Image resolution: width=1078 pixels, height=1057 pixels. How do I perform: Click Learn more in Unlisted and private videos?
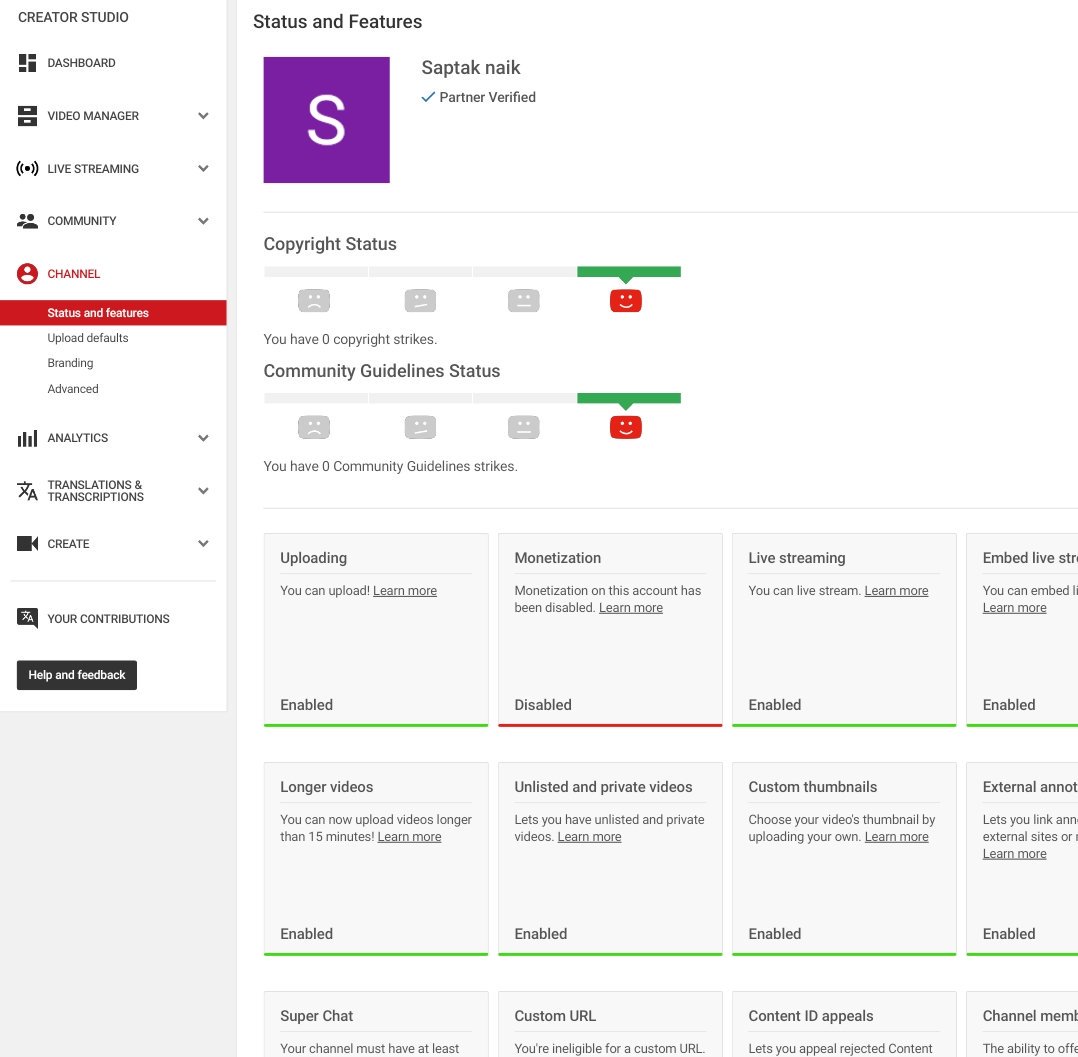[589, 837]
